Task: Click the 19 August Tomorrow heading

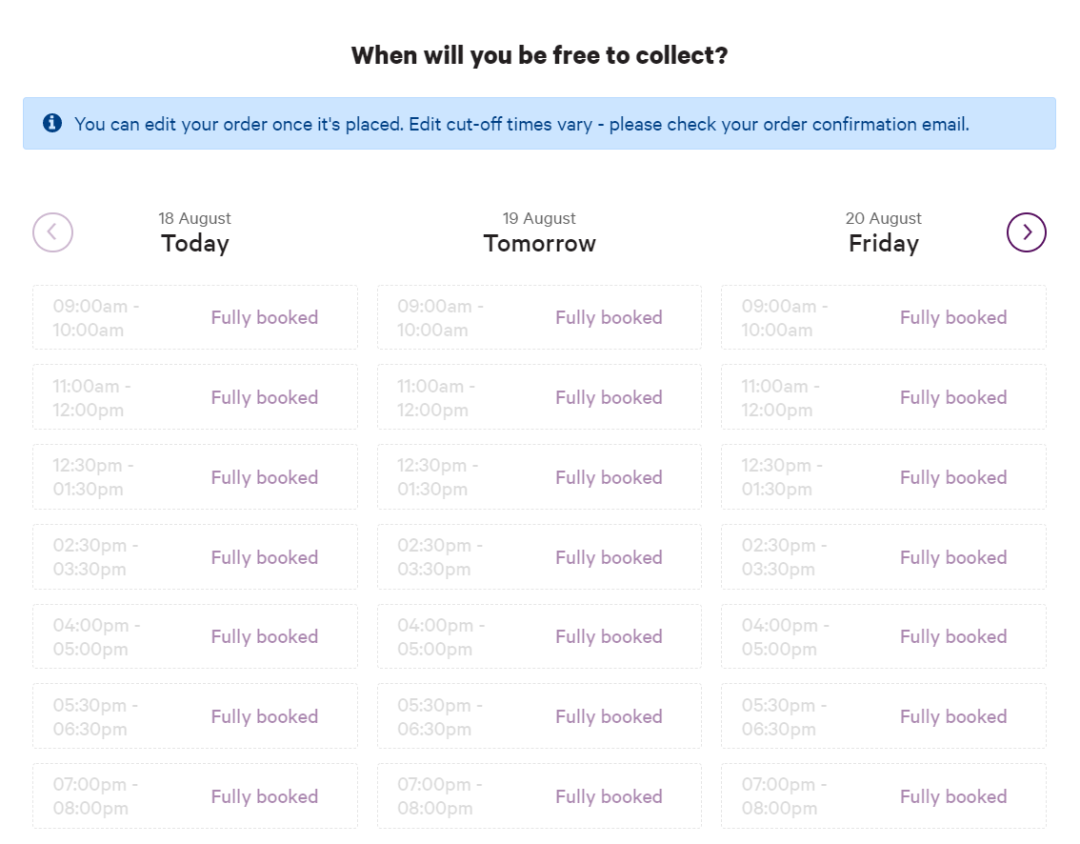Action: click(539, 233)
